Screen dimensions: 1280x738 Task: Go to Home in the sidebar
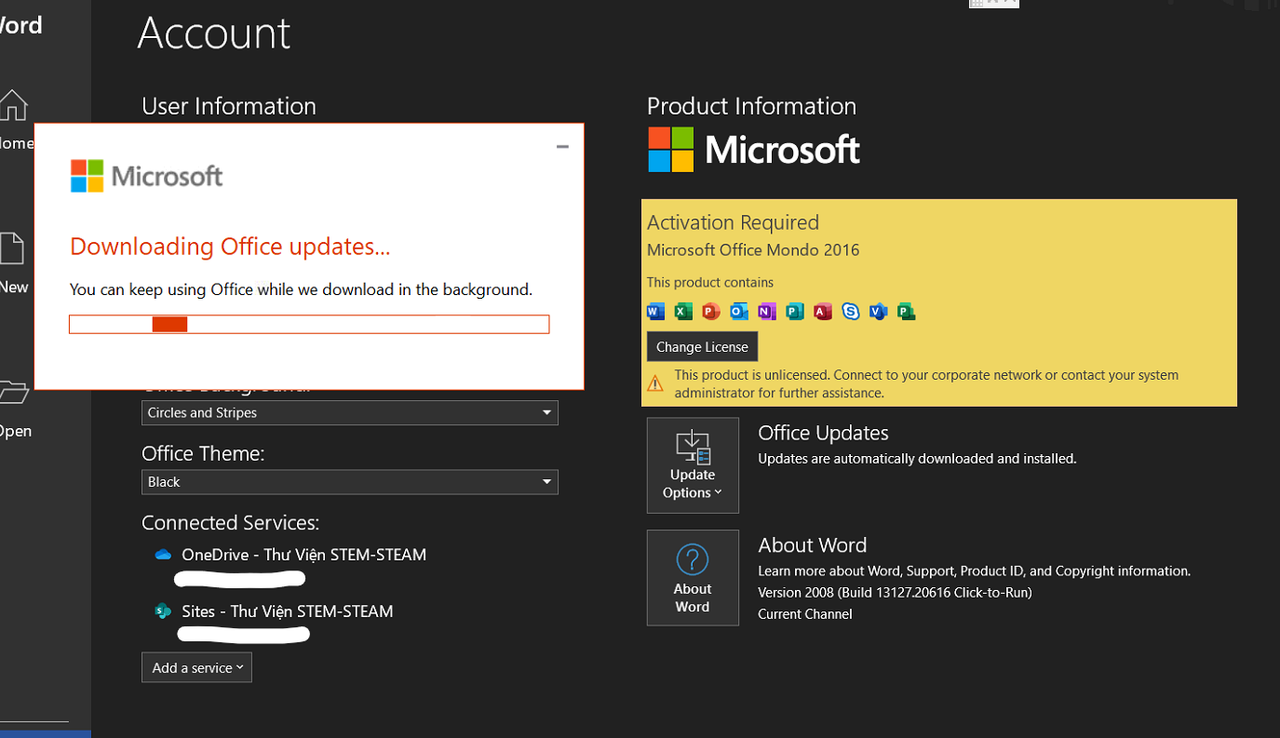tap(14, 118)
